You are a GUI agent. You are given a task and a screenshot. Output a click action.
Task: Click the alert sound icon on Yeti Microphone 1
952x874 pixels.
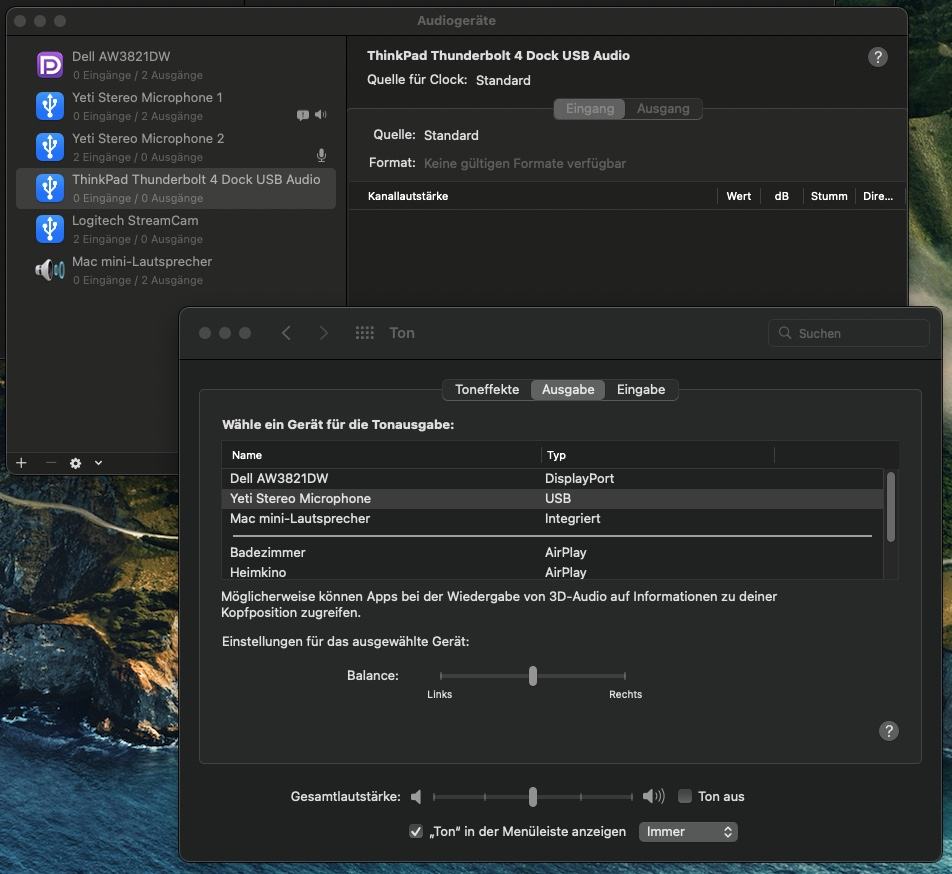(302, 115)
